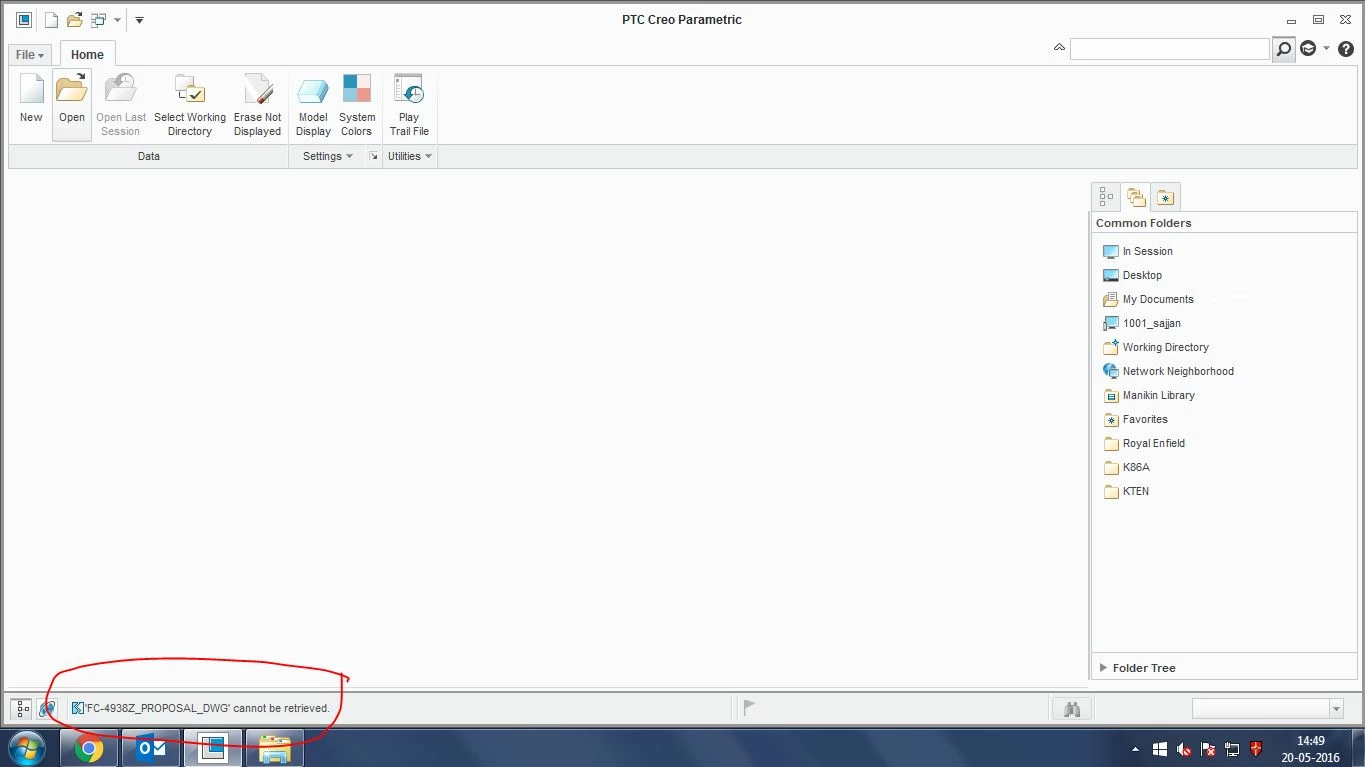Screen dimensions: 1365x767
Task: Select In Session in Common Folders
Action: (x=1137, y=251)
